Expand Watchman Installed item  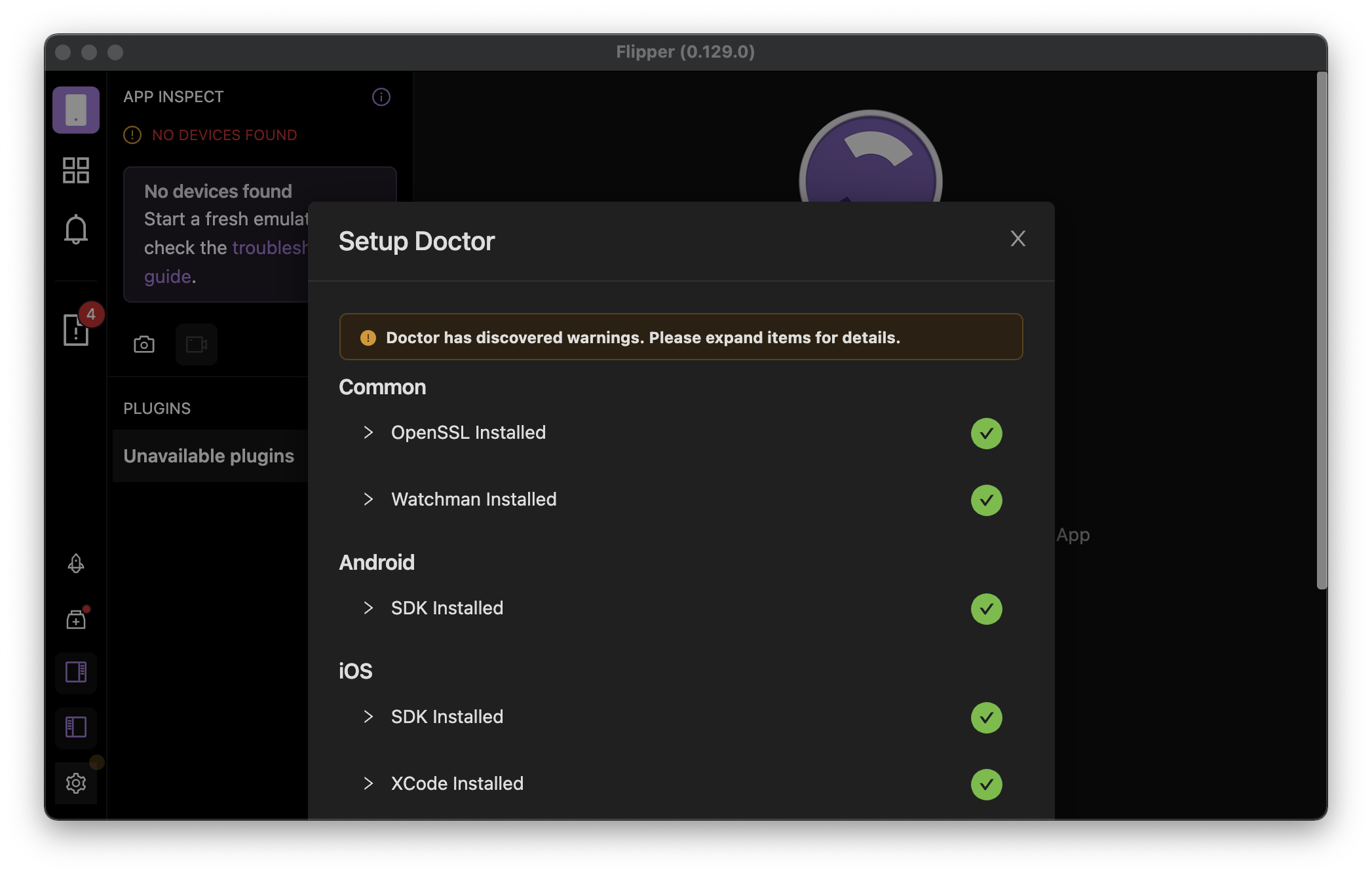tap(368, 500)
